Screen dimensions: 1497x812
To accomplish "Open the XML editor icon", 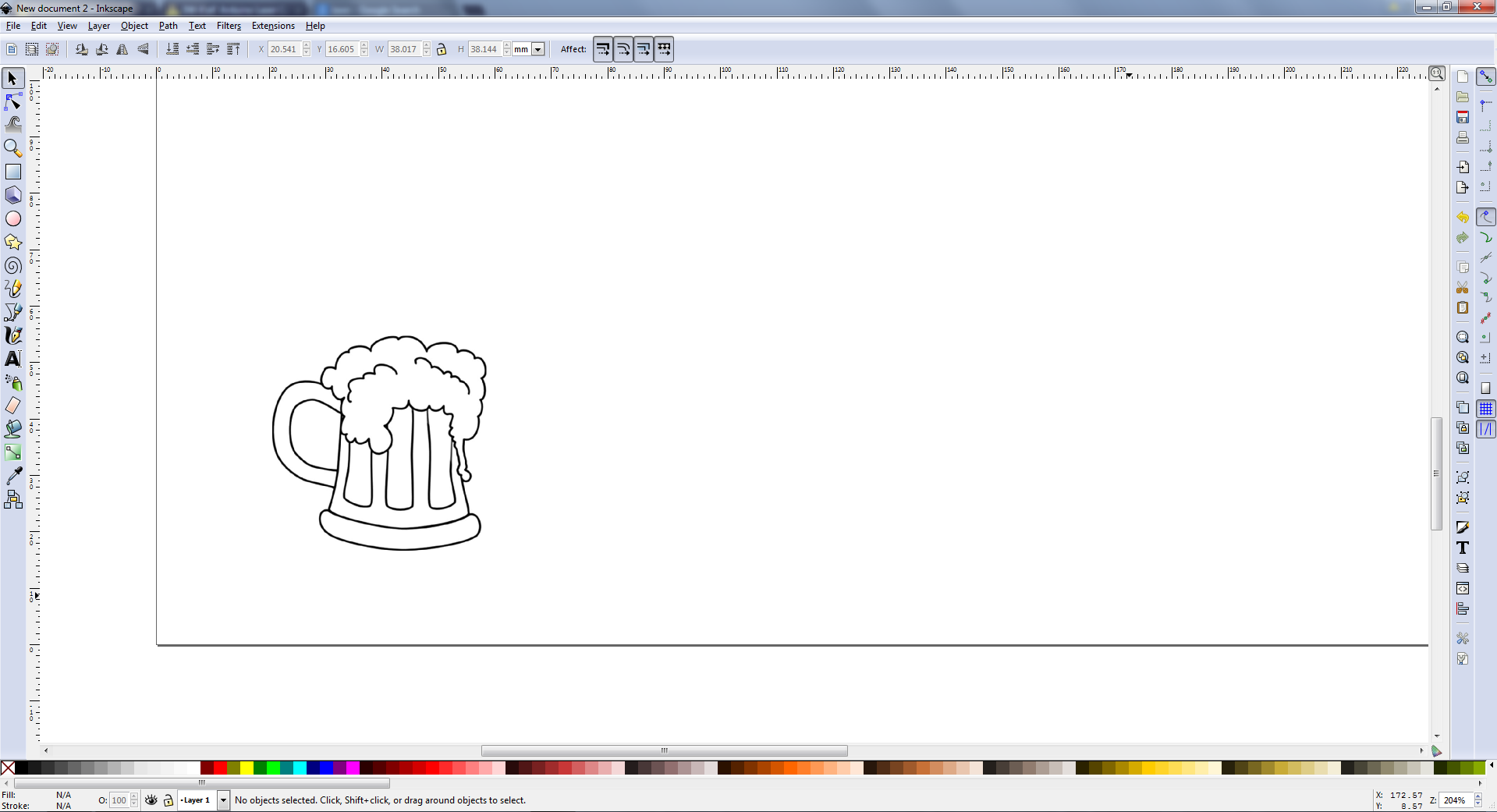I will [1463, 588].
